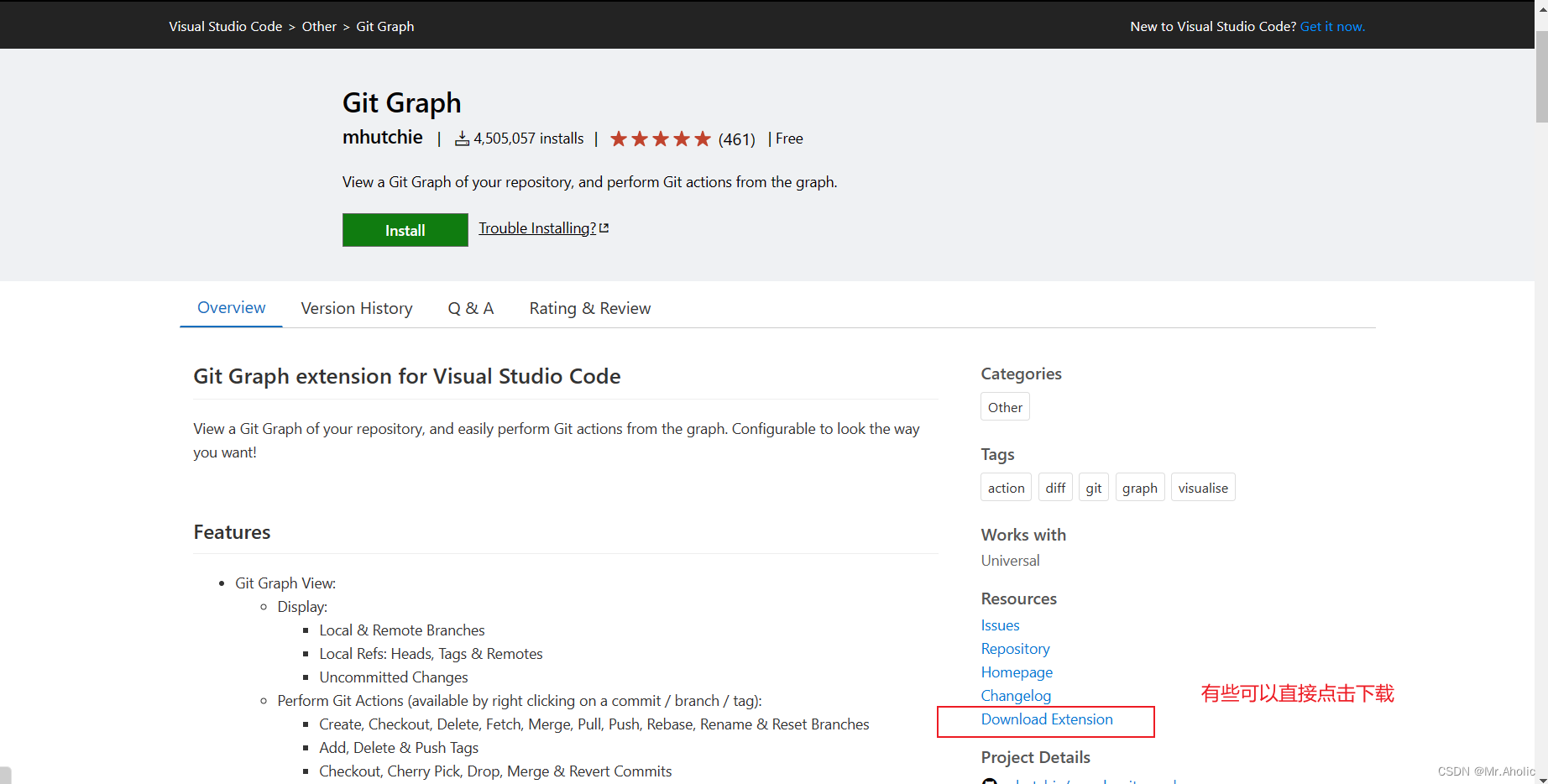This screenshot has height=784, width=1548.
Task: Click the Universal works-with text
Action: point(1010,561)
